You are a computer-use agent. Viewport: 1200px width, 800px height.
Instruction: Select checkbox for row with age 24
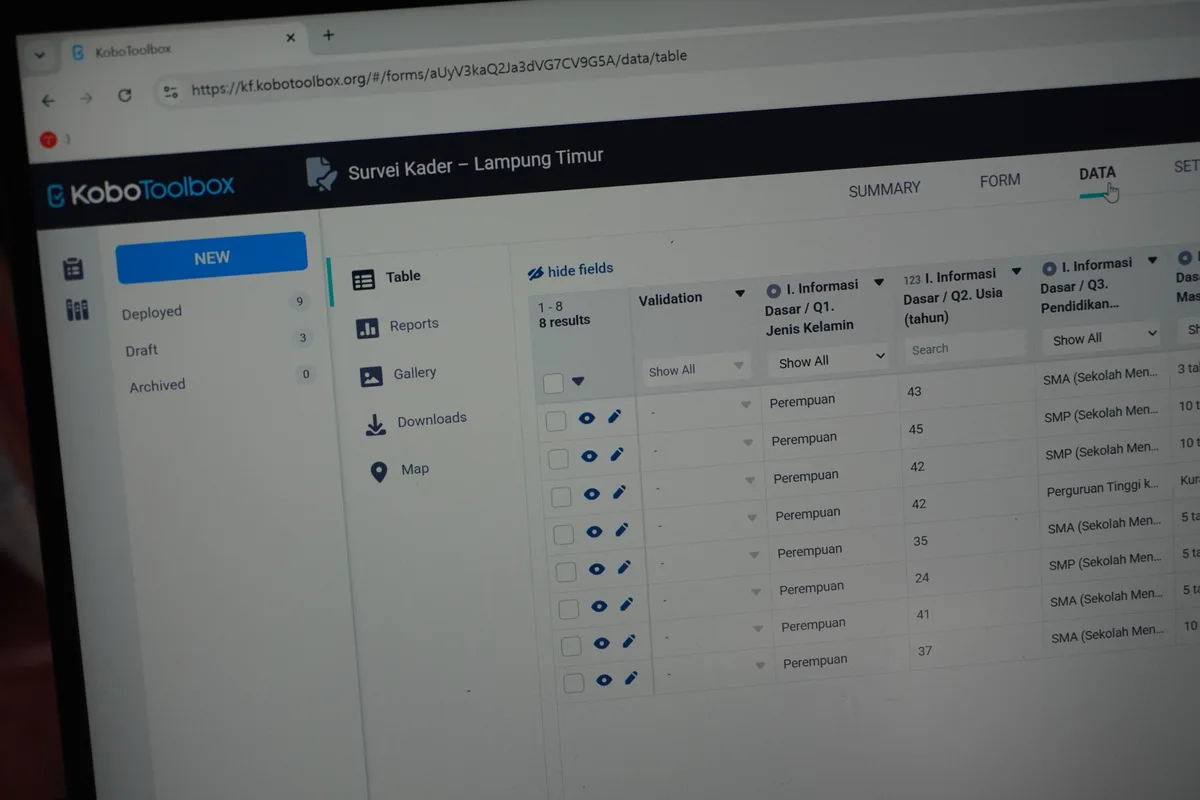tap(568, 609)
